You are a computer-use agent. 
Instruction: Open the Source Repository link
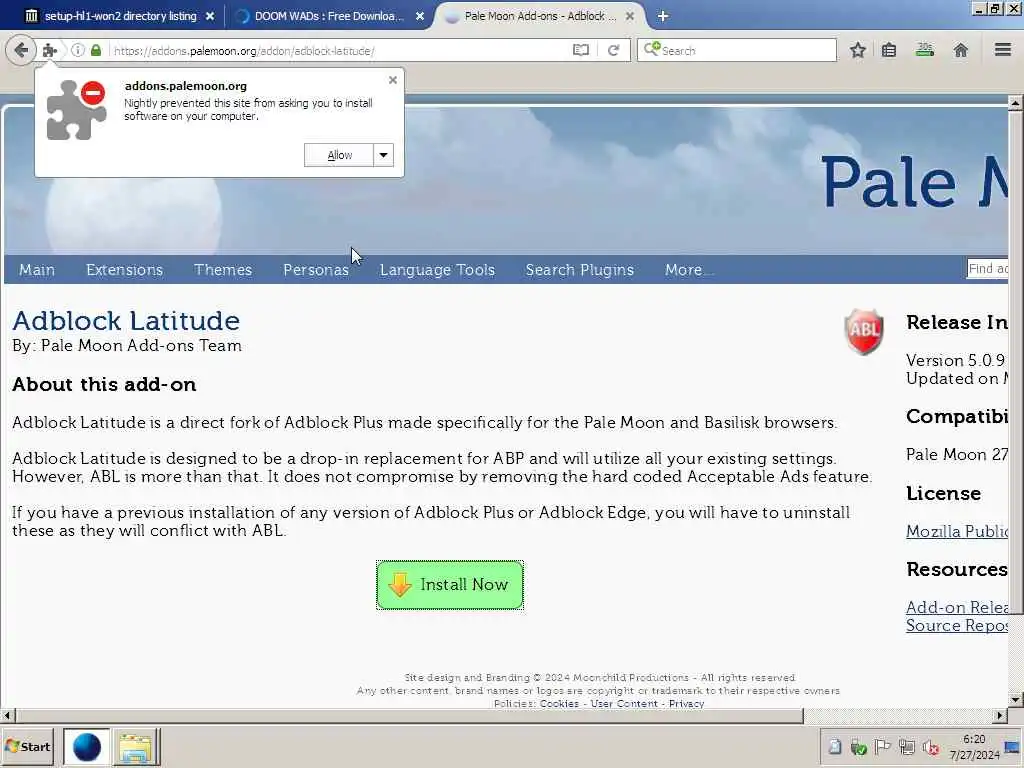click(957, 626)
